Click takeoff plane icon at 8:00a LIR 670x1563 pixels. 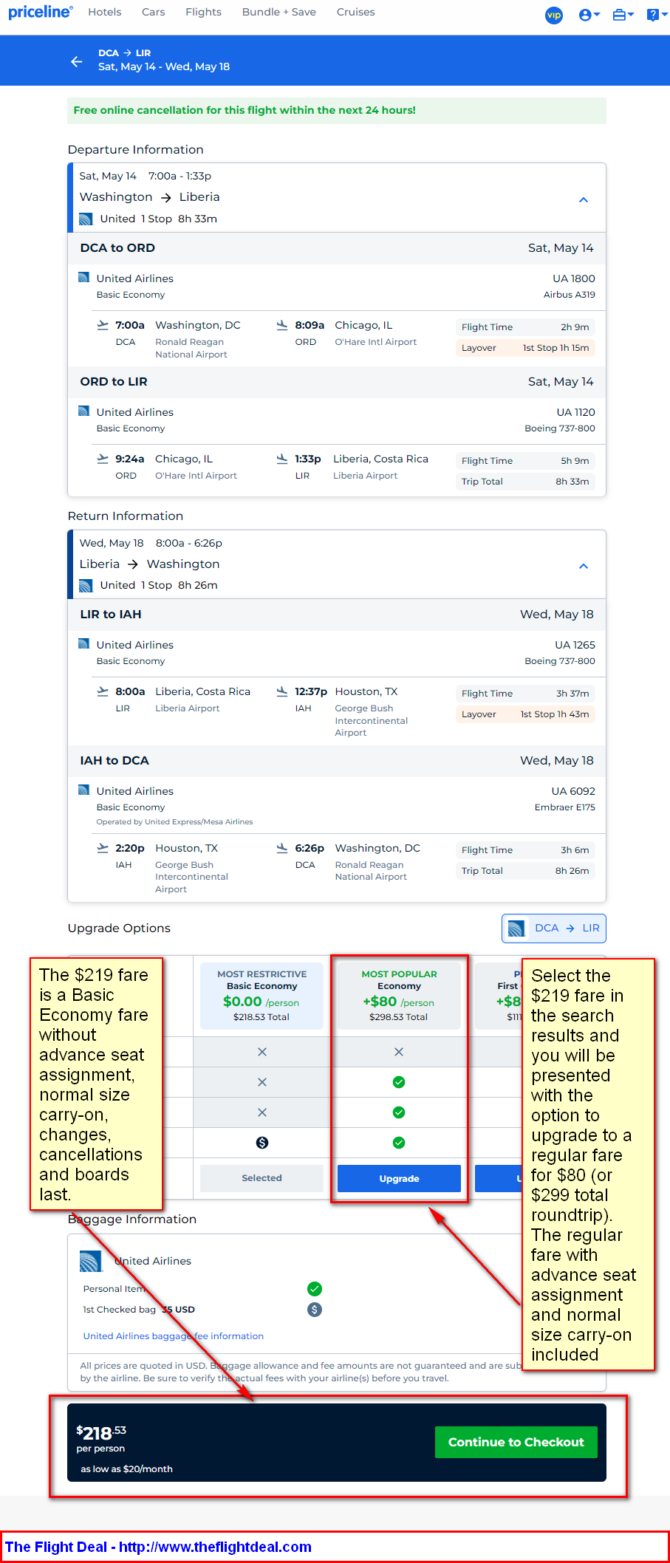coord(102,691)
